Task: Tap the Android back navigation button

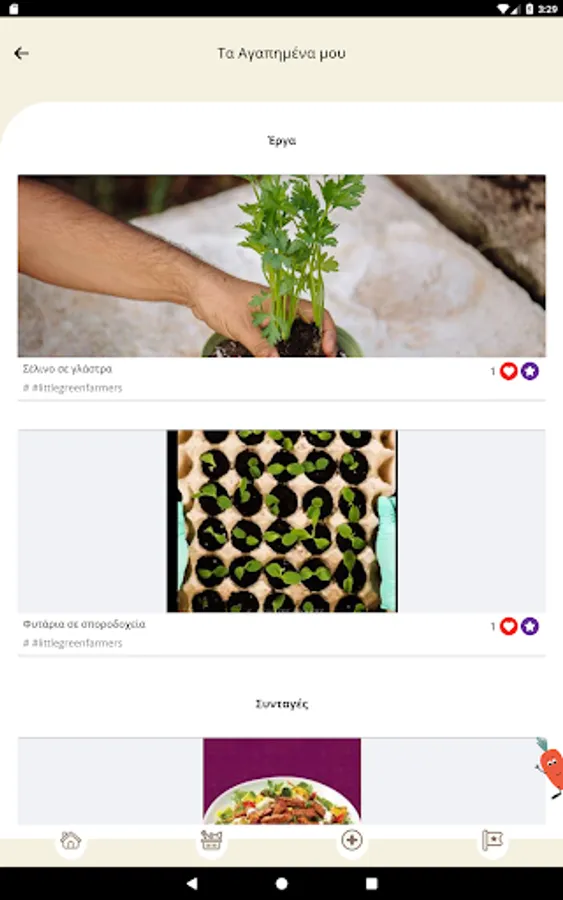Action: coord(192,883)
